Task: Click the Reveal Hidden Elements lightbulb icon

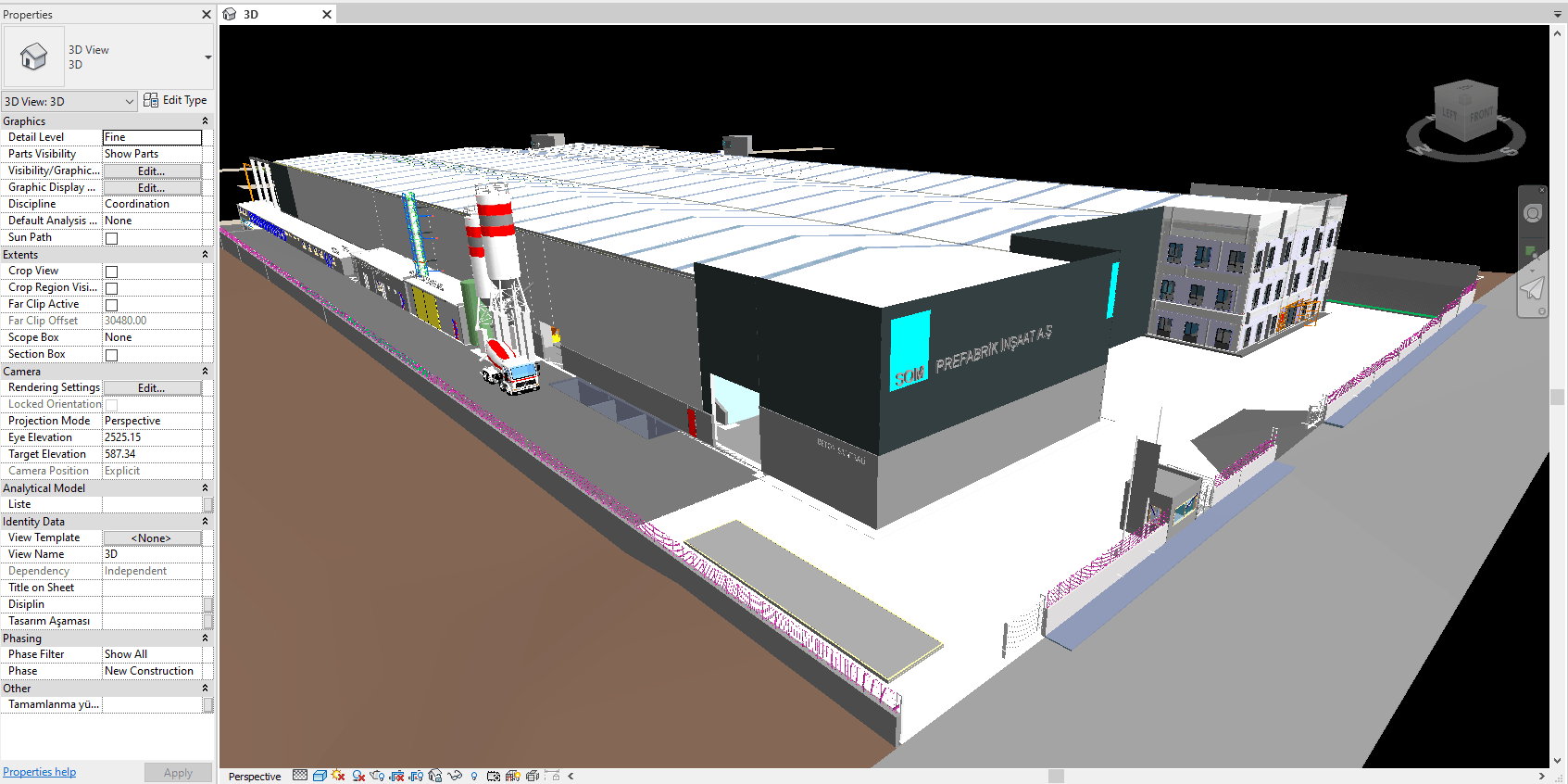Action: 474,776
